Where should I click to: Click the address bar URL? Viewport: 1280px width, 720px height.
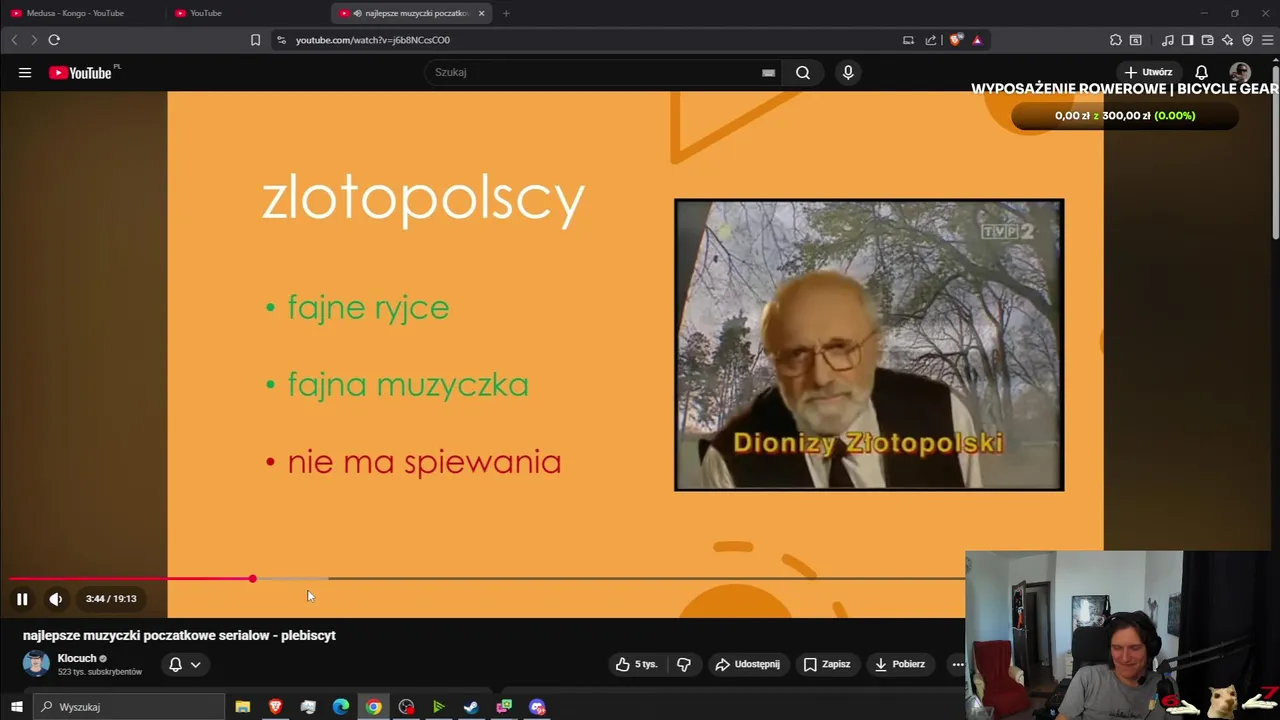coord(373,40)
